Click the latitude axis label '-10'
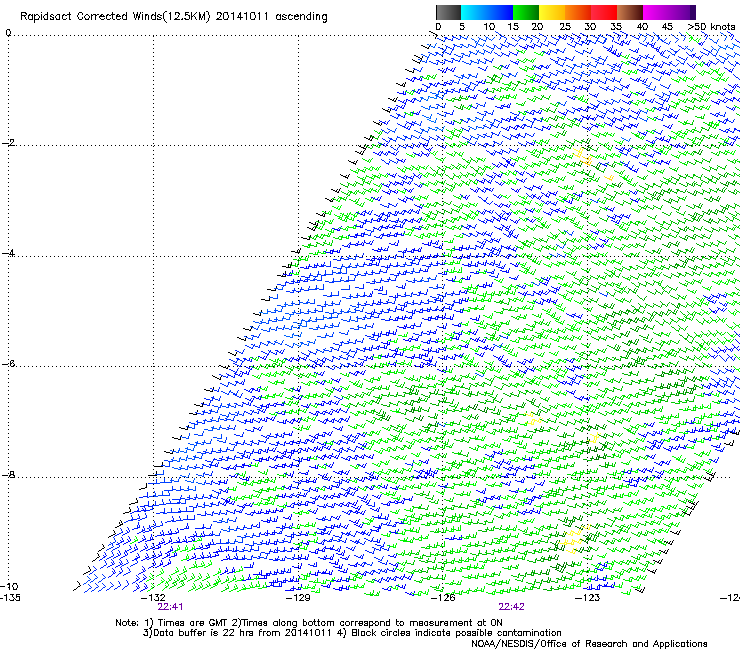This screenshot has width=740, height=650. pos(9,586)
